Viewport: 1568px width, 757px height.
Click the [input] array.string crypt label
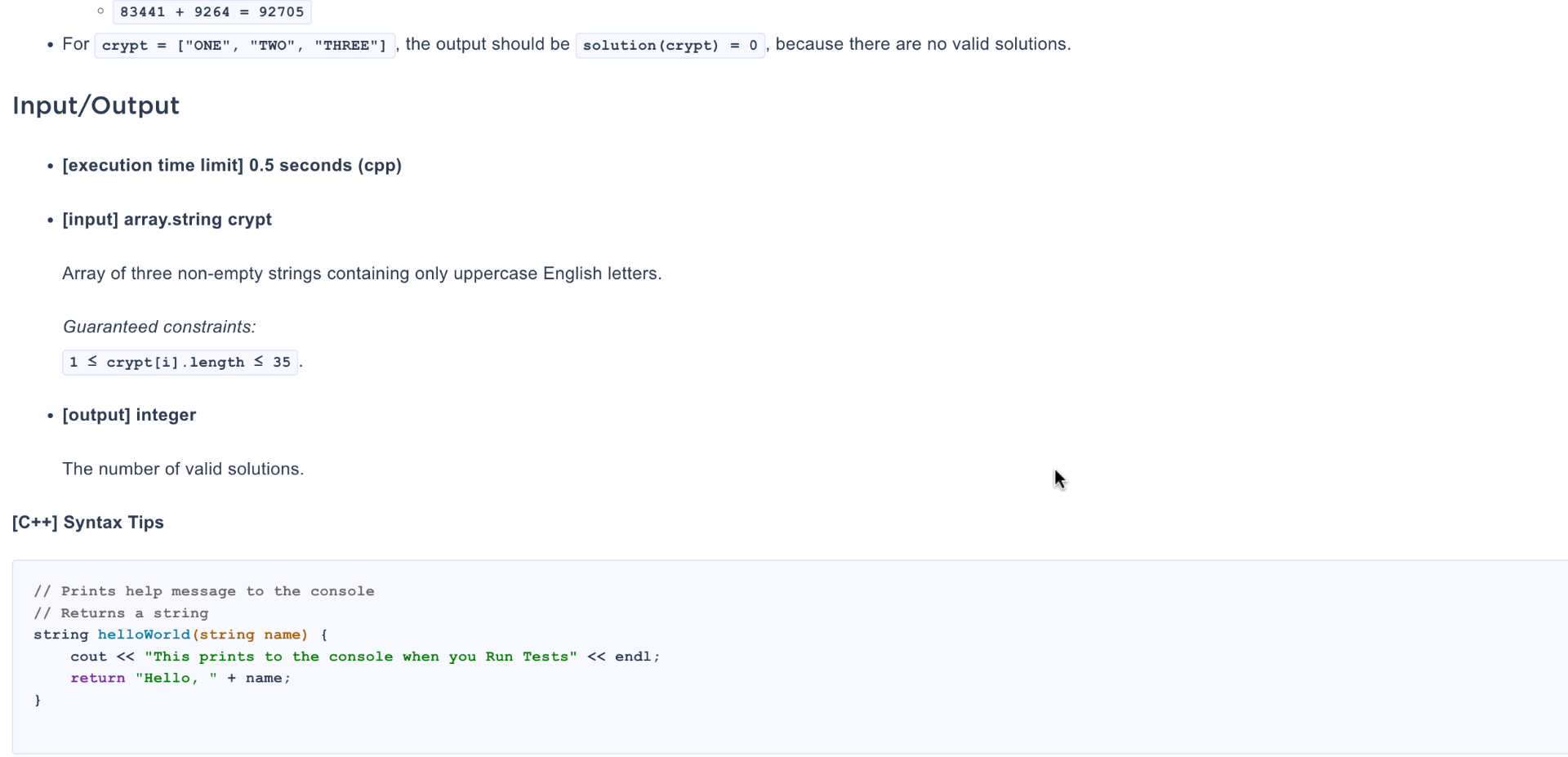[167, 219]
